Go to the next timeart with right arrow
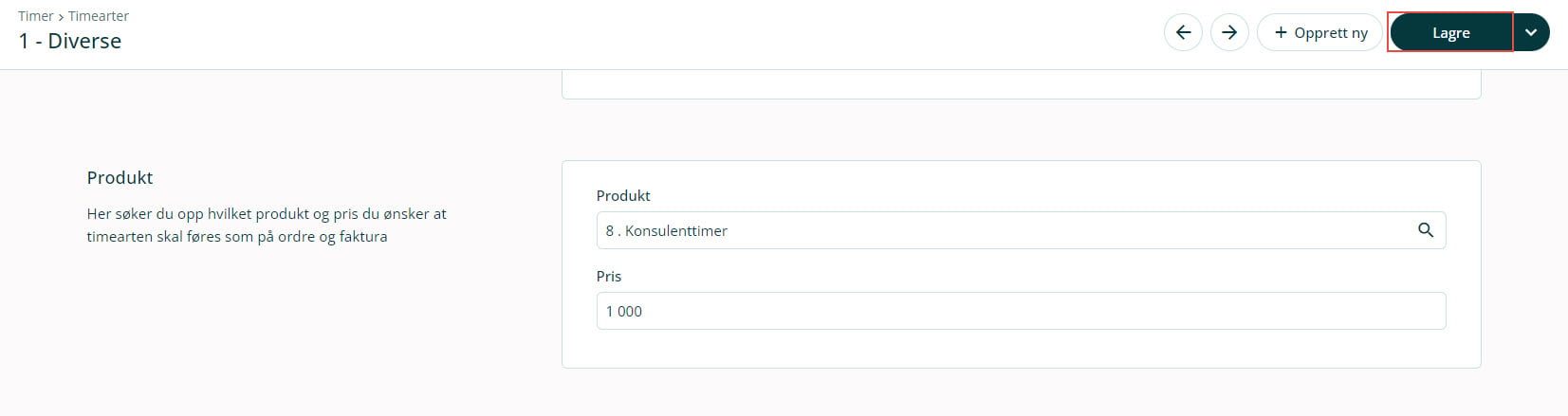This screenshot has height=416, width=1568. pyautogui.click(x=1229, y=32)
